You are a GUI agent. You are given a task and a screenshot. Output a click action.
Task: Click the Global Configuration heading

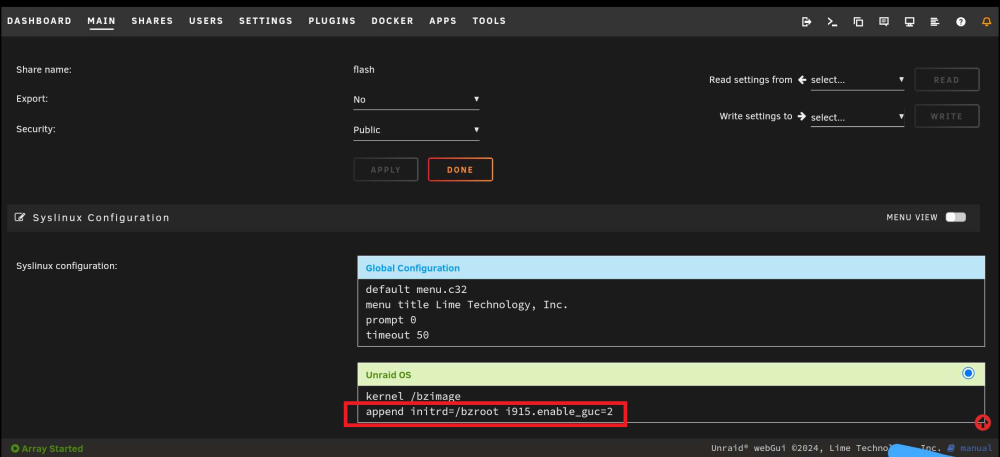tap(413, 268)
